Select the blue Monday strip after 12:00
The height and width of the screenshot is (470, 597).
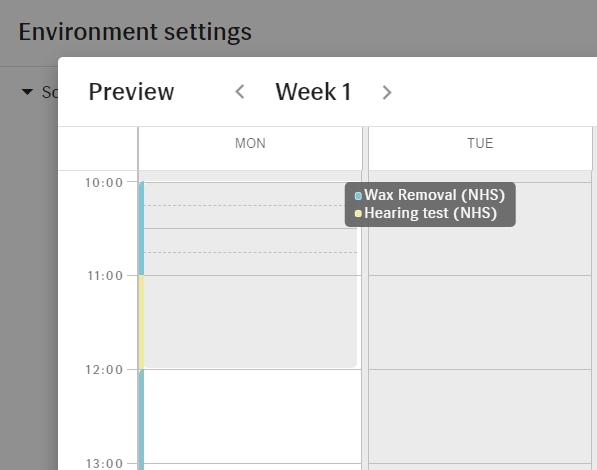coord(141,420)
